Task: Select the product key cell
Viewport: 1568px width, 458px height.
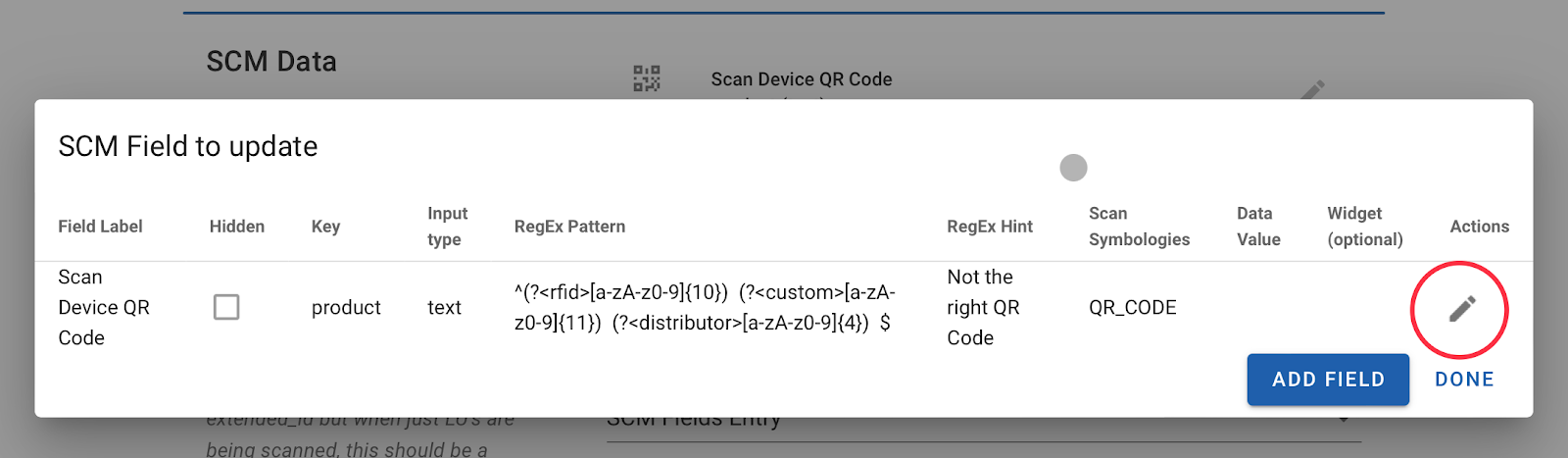Action: (x=346, y=307)
